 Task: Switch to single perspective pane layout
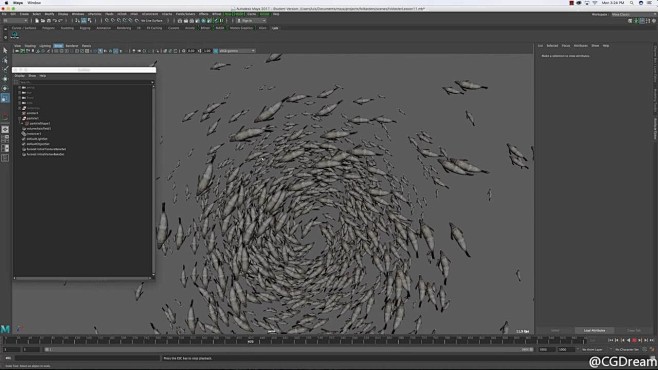pyautogui.click(x=5, y=130)
